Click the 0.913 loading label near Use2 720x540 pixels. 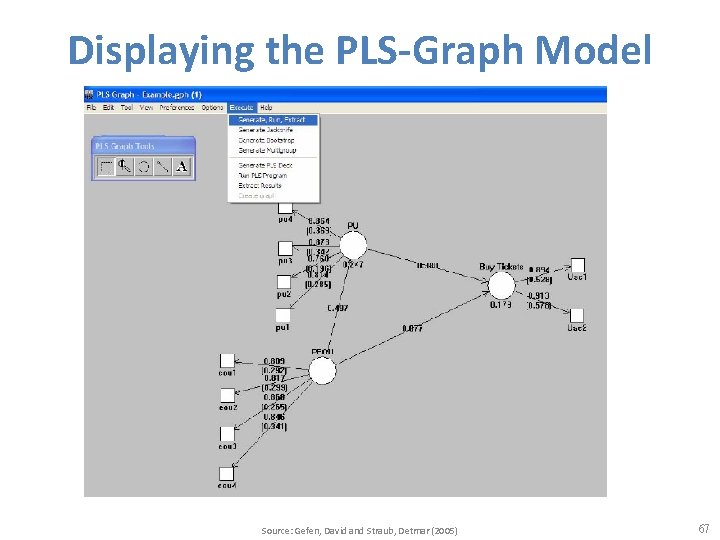pos(538,296)
